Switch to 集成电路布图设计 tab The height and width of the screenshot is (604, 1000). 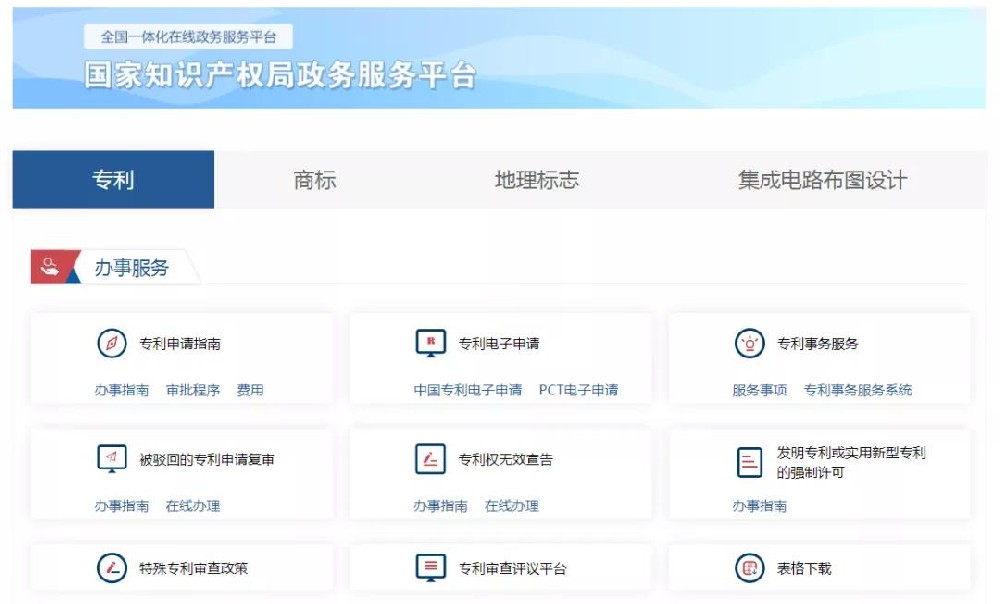click(x=822, y=180)
